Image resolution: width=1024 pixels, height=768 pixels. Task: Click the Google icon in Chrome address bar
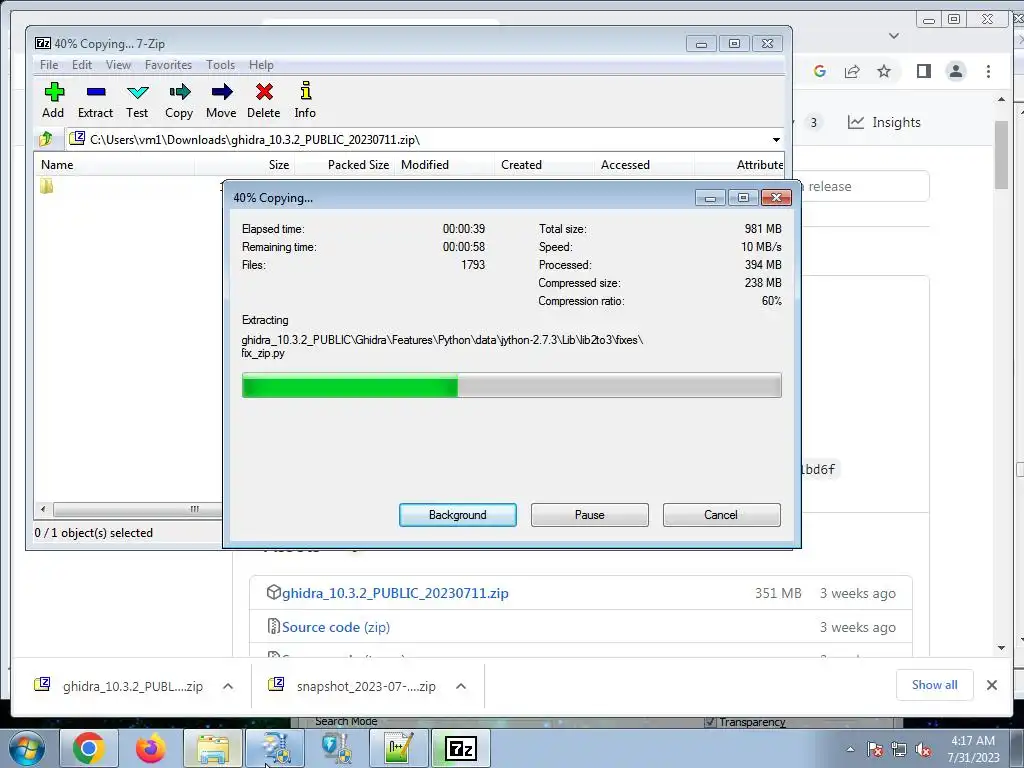click(x=820, y=71)
